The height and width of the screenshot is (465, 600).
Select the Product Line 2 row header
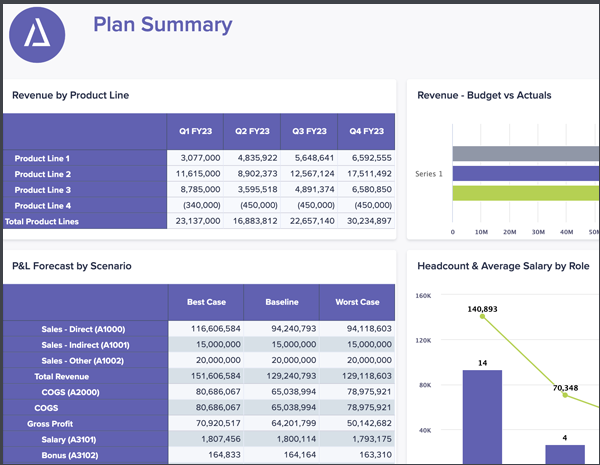(85, 174)
